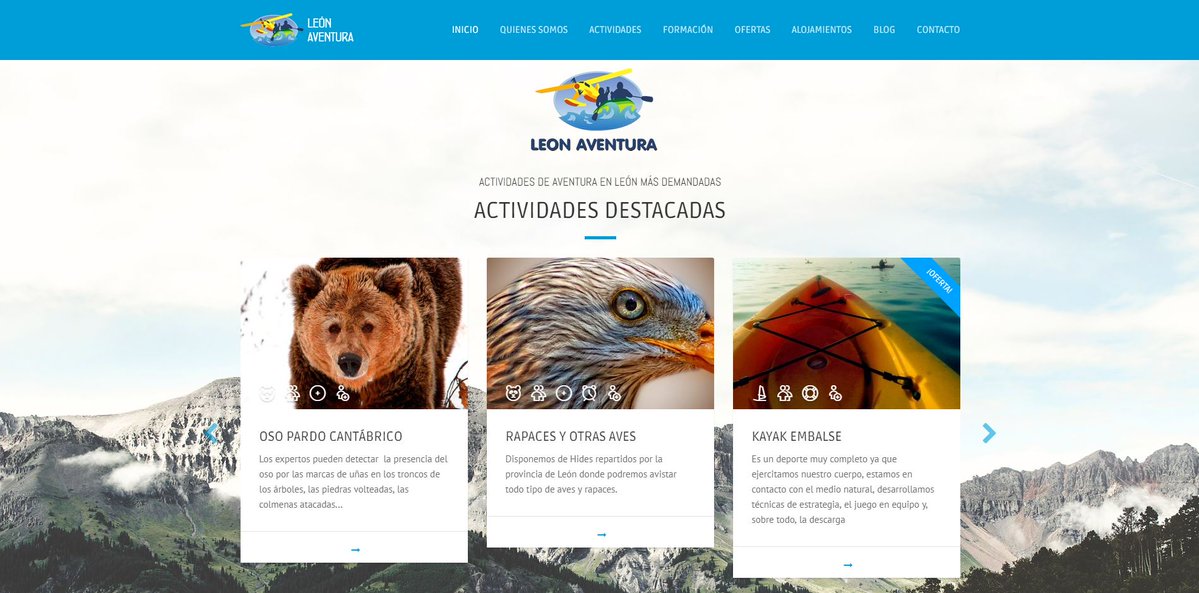1199x593 pixels.
Task: Click the bear icon on Rapaces card
Action: point(513,393)
